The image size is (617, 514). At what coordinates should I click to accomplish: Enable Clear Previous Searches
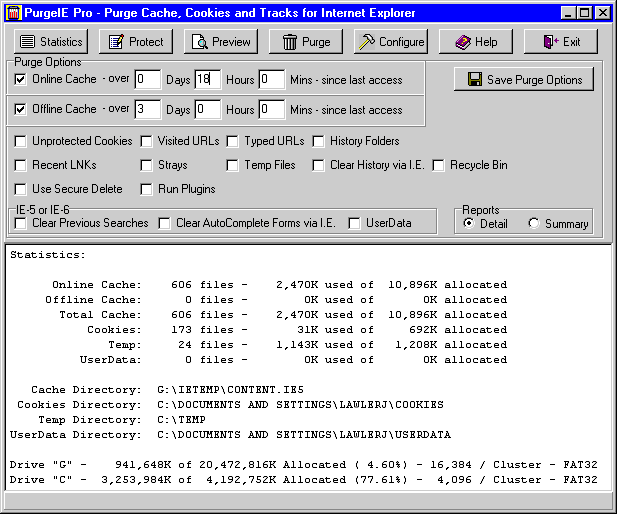click(20, 223)
